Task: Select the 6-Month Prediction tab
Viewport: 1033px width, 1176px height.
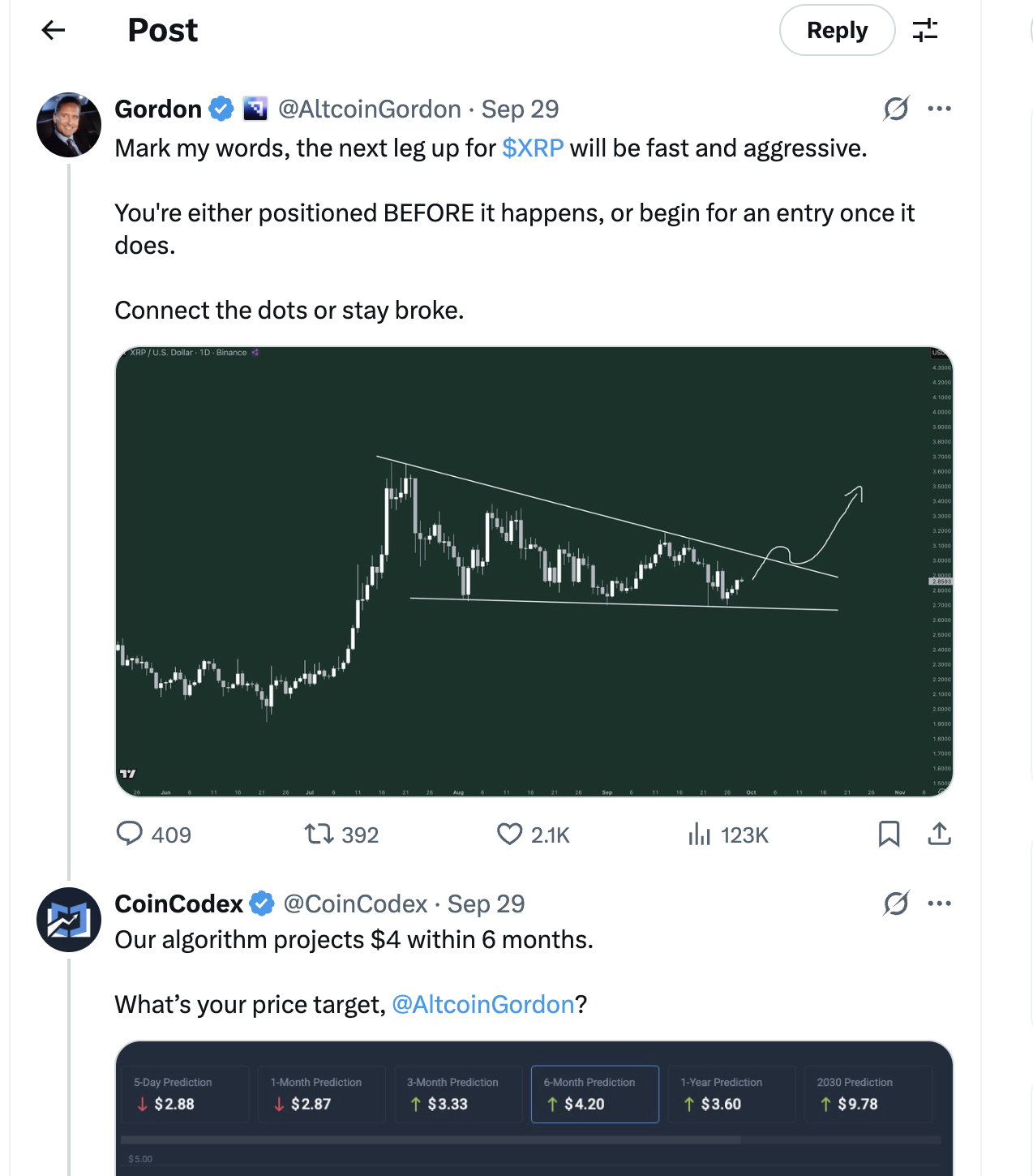Action: tap(594, 1094)
